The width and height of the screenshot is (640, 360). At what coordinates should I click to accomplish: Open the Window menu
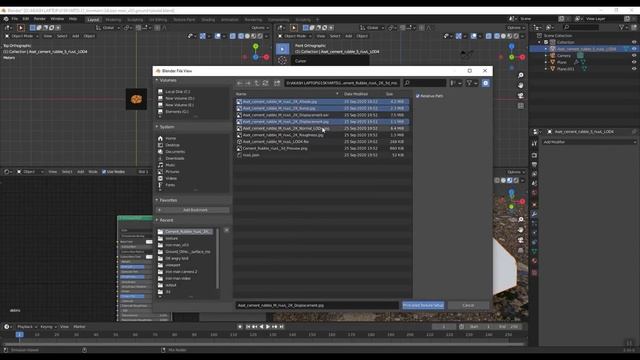[57, 19]
